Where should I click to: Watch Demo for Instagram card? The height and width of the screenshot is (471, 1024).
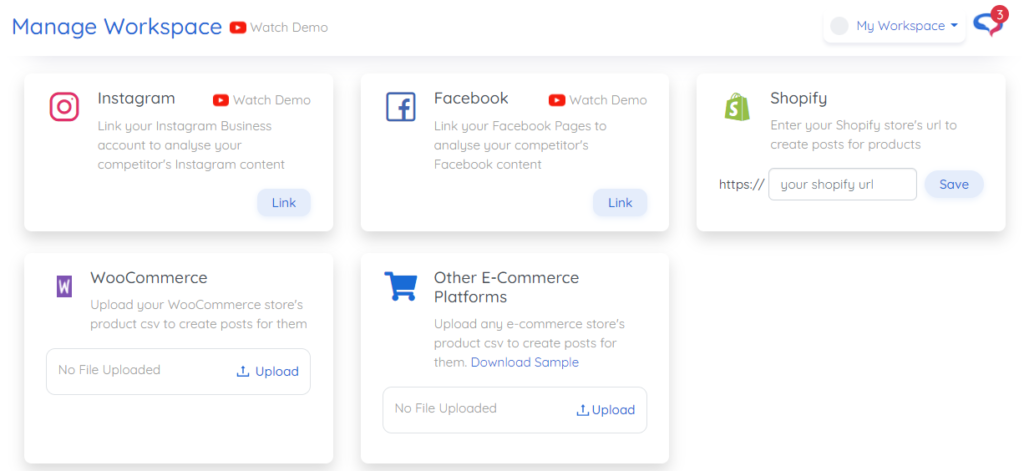pos(262,100)
